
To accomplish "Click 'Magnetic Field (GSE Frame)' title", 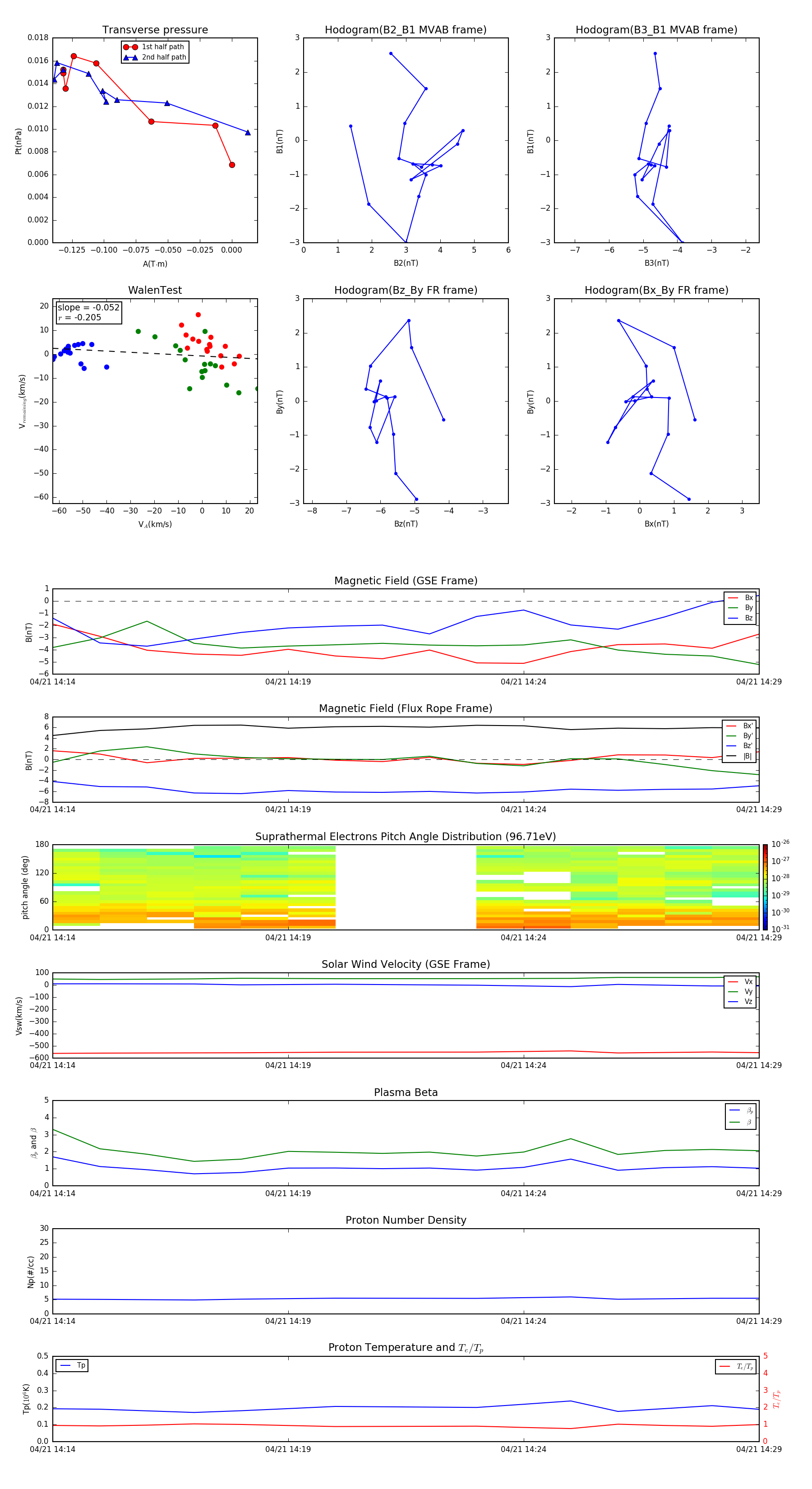I will (x=406, y=581).
